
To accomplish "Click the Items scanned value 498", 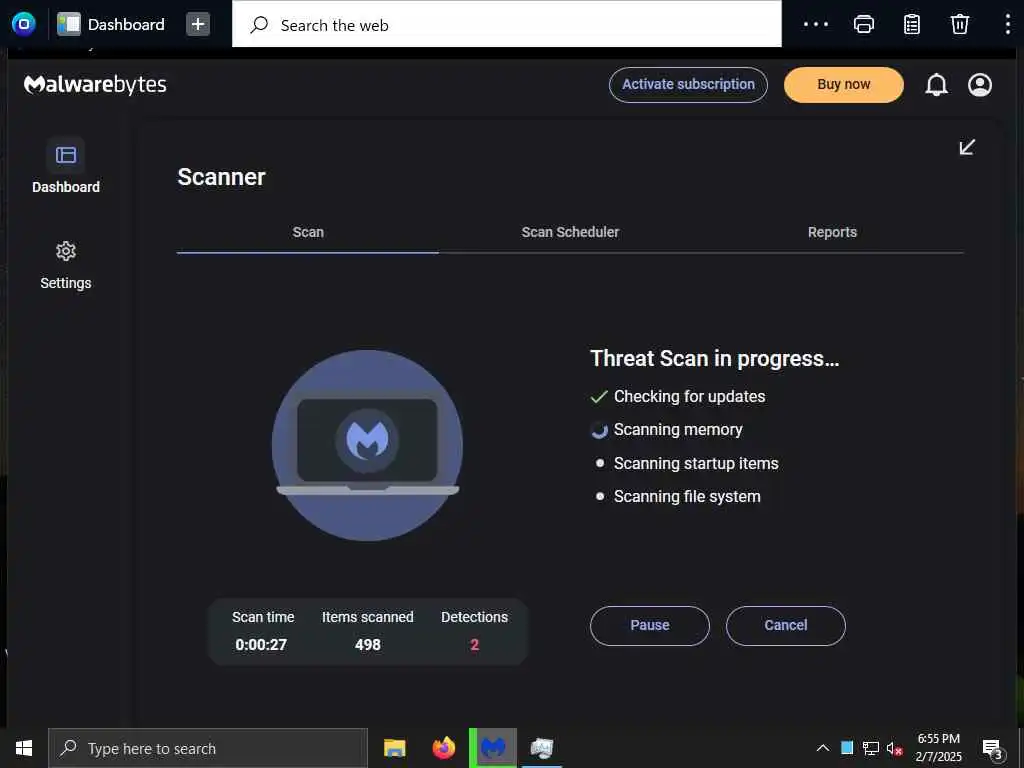I will (368, 645).
